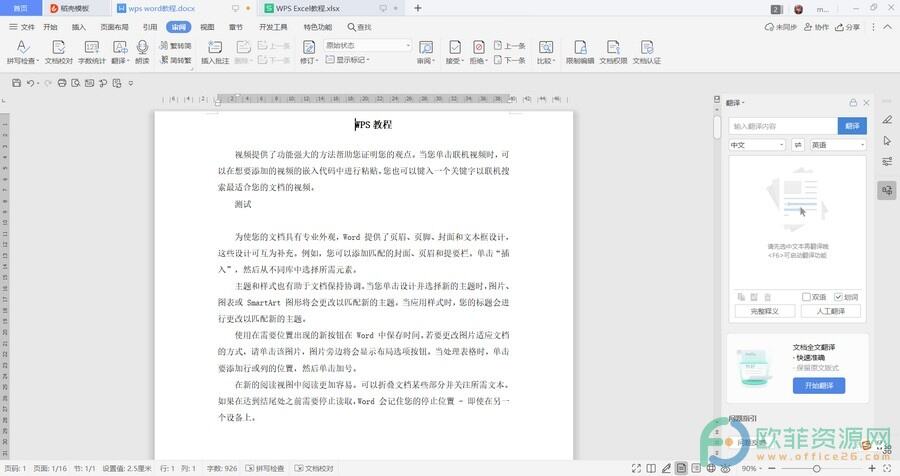Insert a comment with 插入批注
The height and width of the screenshot is (476, 900).
(215, 52)
